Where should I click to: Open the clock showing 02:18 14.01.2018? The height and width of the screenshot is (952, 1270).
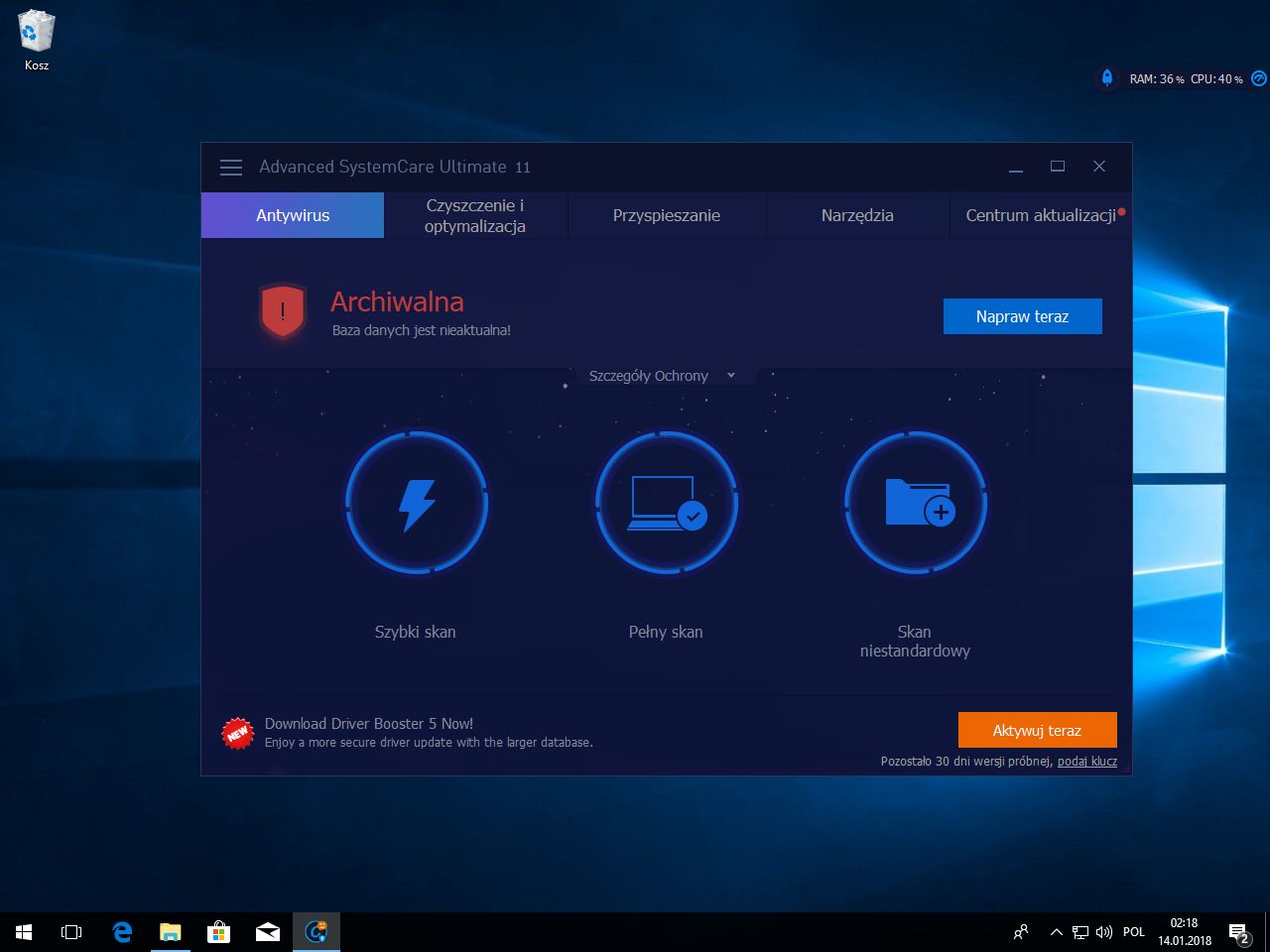pyautogui.click(x=1185, y=932)
